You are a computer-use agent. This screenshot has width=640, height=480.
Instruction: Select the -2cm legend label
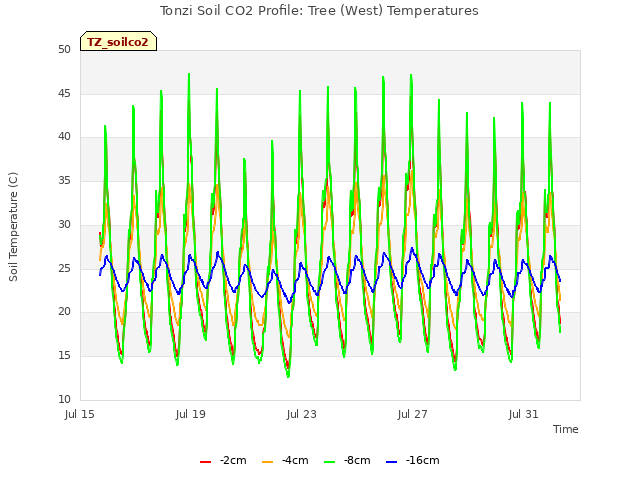[x=233, y=460]
